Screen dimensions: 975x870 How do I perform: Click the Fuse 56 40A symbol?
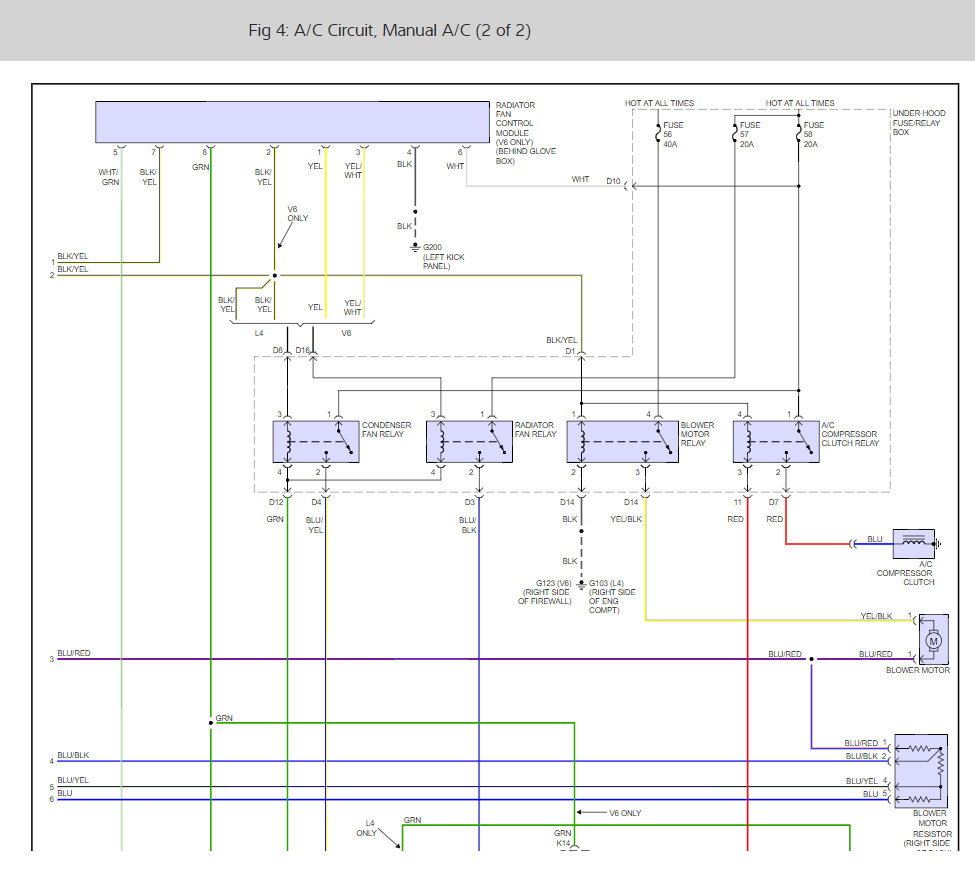pos(657,133)
